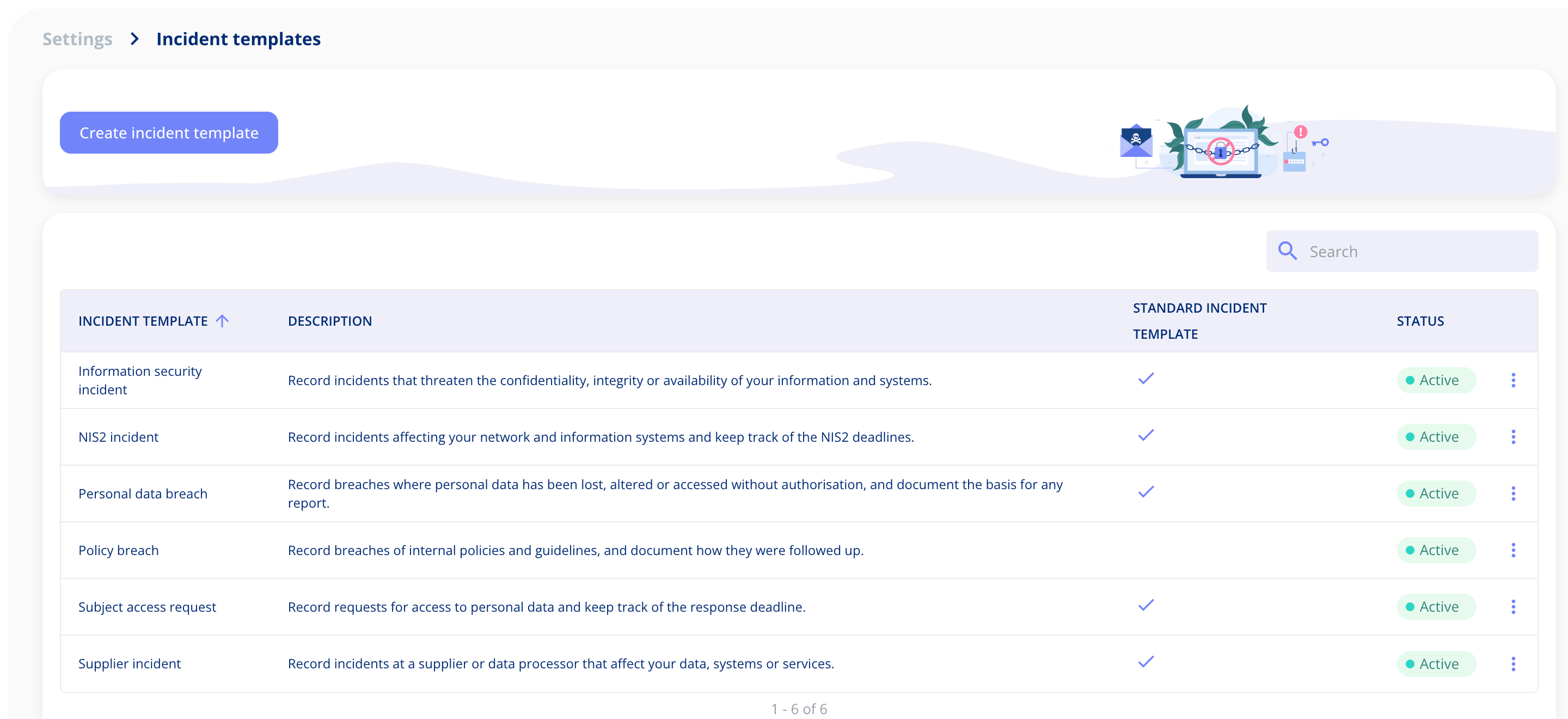The width and height of the screenshot is (1568, 719).
Task: Open the kebab menu for Subject access request
Action: tap(1513, 606)
